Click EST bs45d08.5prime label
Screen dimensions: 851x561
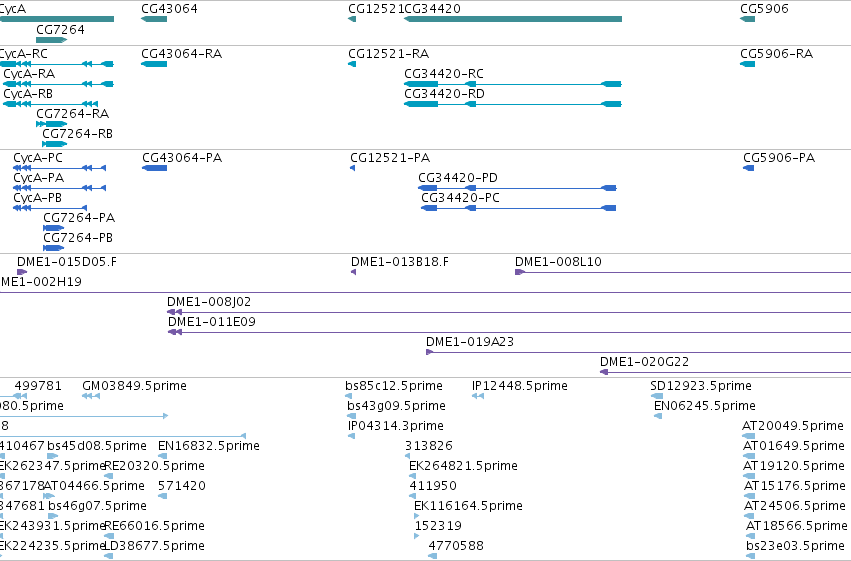coord(97,446)
